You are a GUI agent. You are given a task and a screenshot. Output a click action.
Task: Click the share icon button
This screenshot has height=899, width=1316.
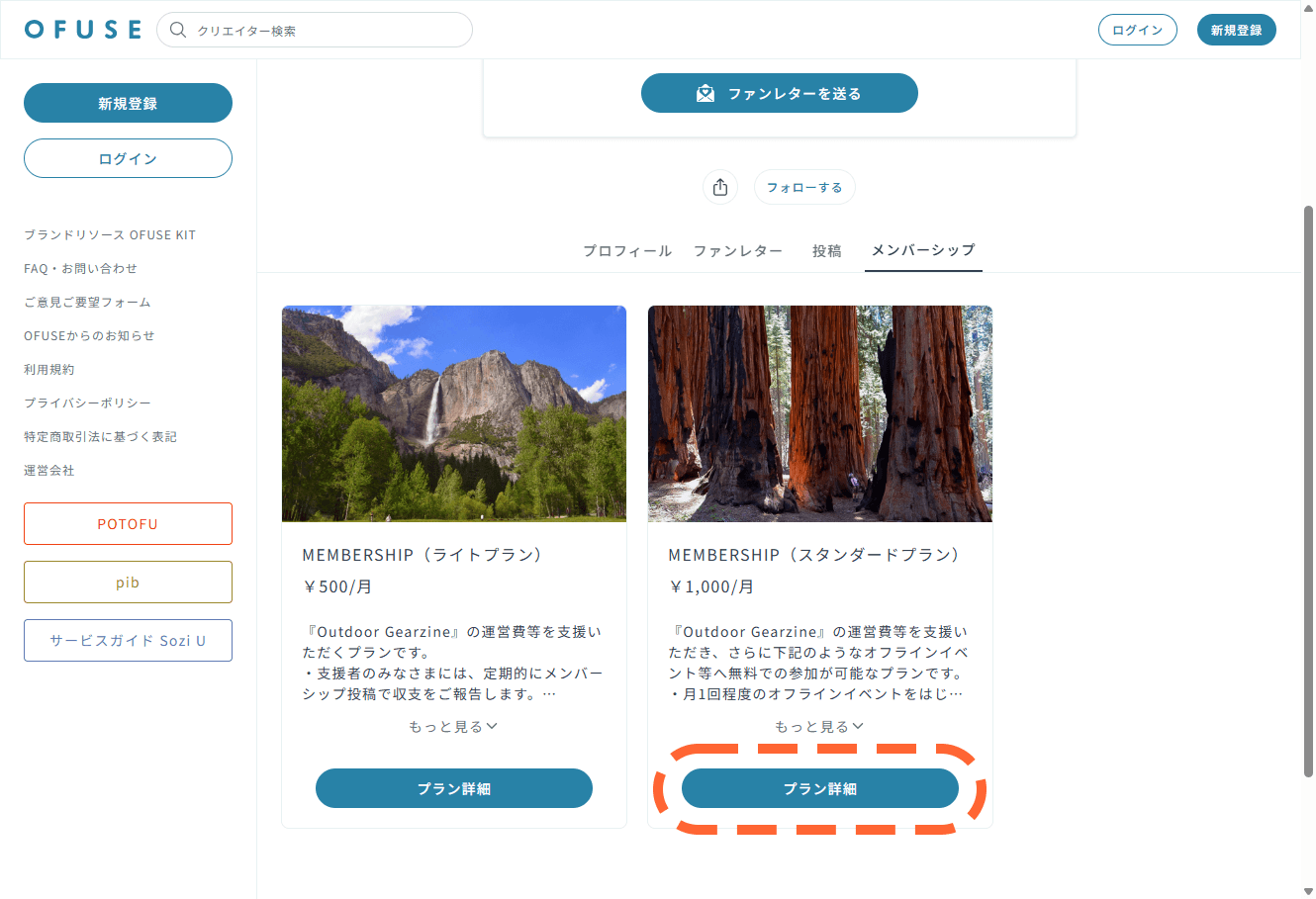click(x=720, y=187)
